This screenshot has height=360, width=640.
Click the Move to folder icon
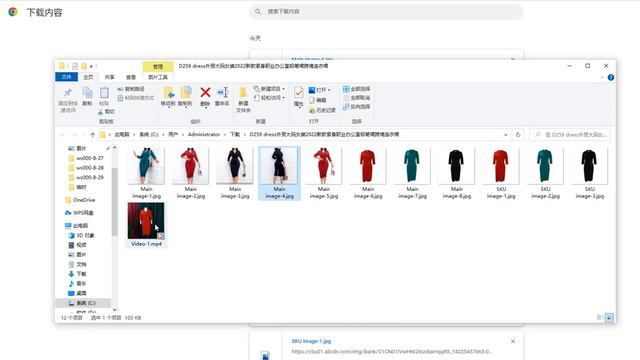tap(168, 97)
